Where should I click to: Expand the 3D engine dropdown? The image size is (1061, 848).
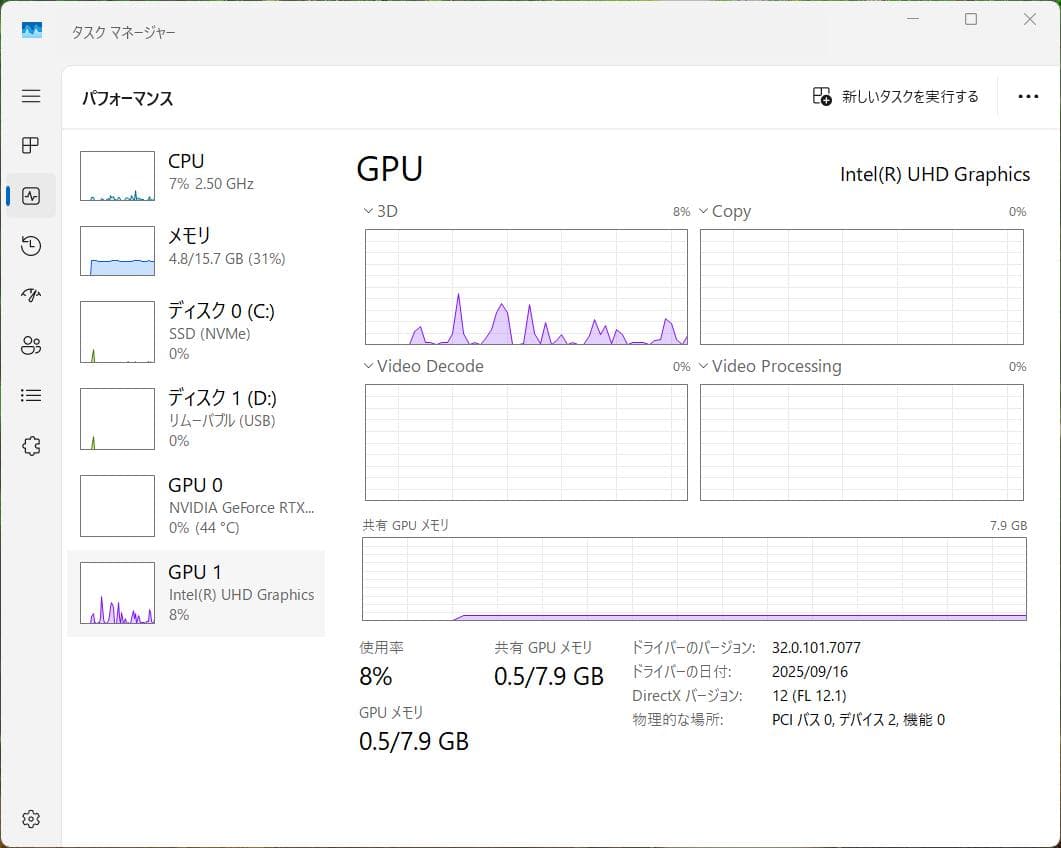click(370, 212)
